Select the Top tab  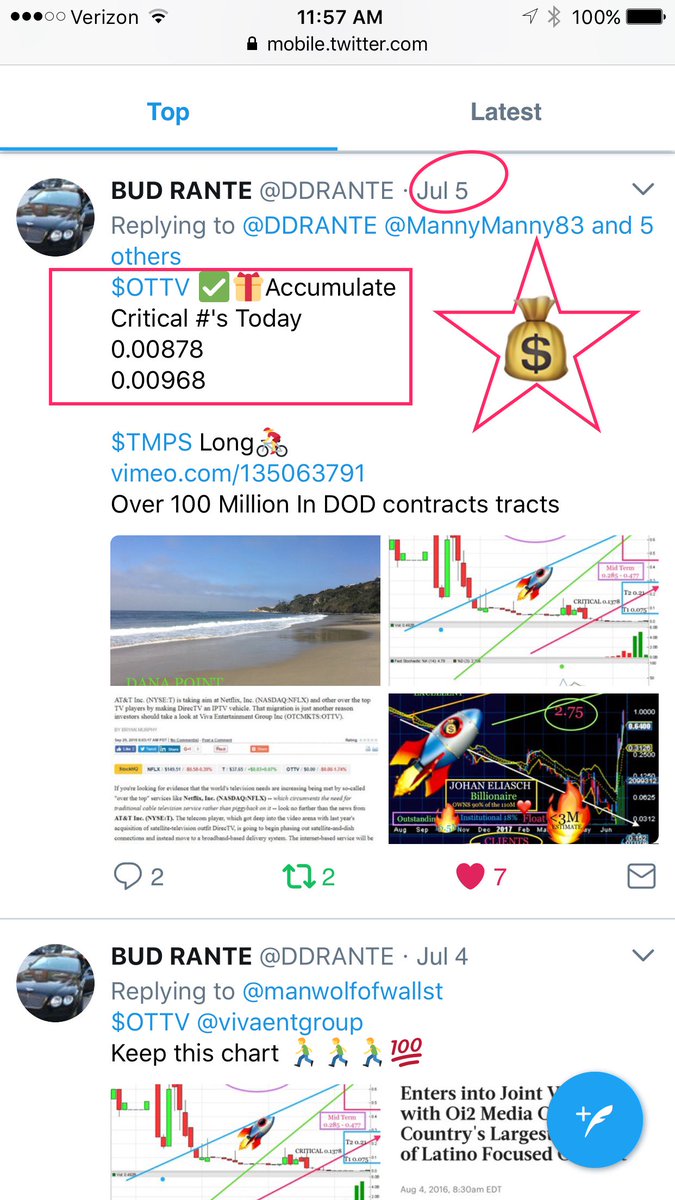click(x=168, y=112)
